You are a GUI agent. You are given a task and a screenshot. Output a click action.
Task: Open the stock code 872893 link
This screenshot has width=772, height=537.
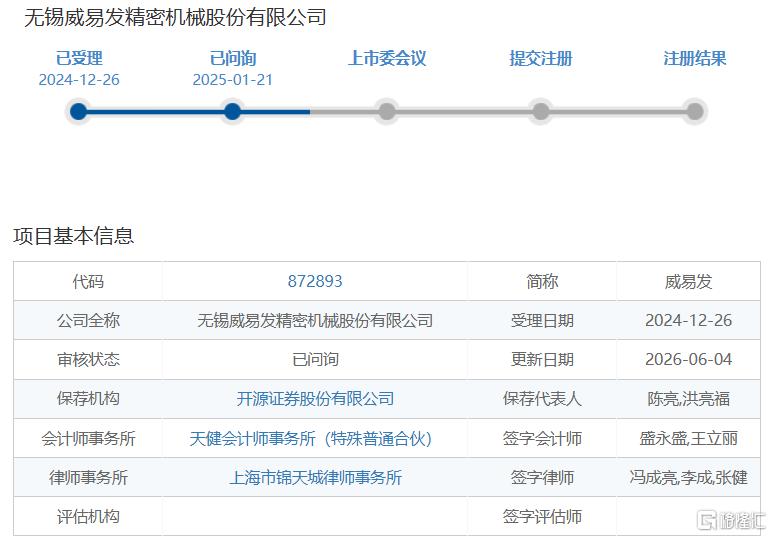[x=315, y=281]
